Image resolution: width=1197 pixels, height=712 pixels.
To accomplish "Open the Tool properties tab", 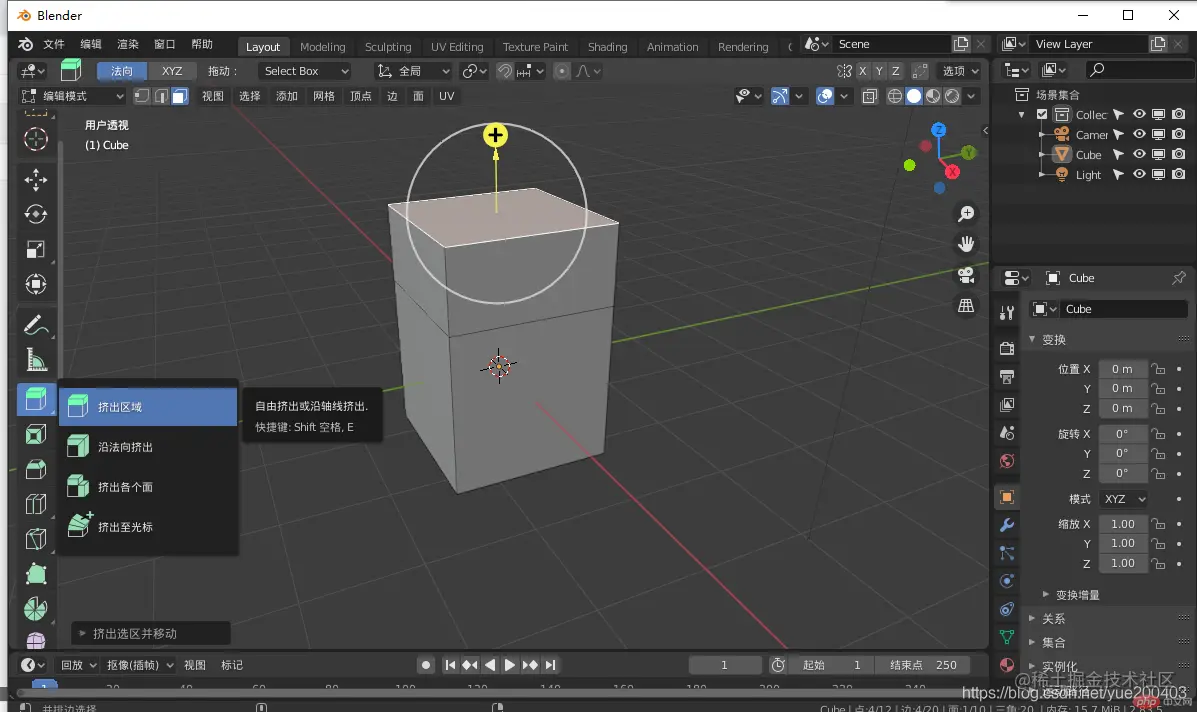I will coord(1007,312).
